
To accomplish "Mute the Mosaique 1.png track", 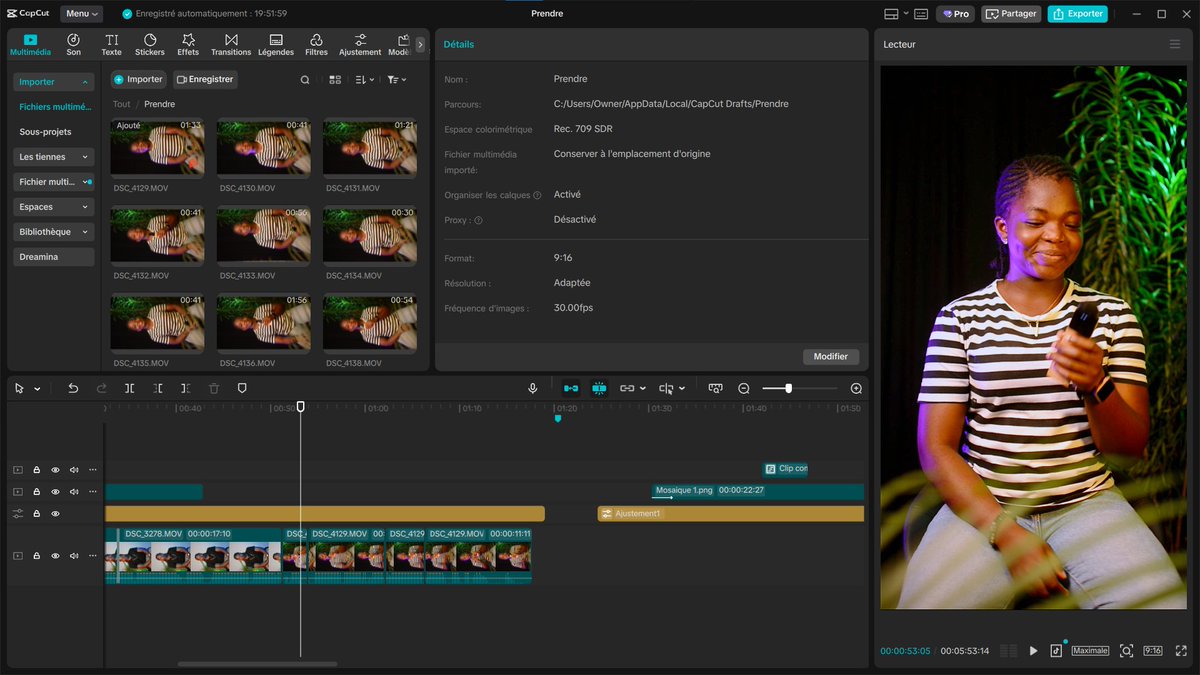I will [x=74, y=492].
